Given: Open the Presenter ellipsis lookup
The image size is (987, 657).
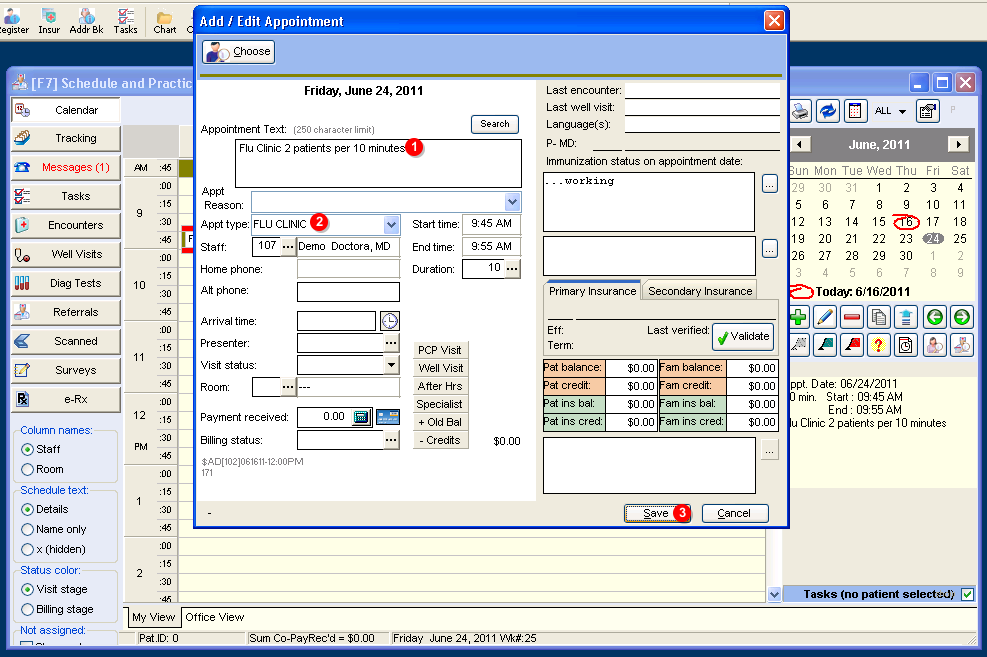Looking at the screenshot, I should 392,342.
